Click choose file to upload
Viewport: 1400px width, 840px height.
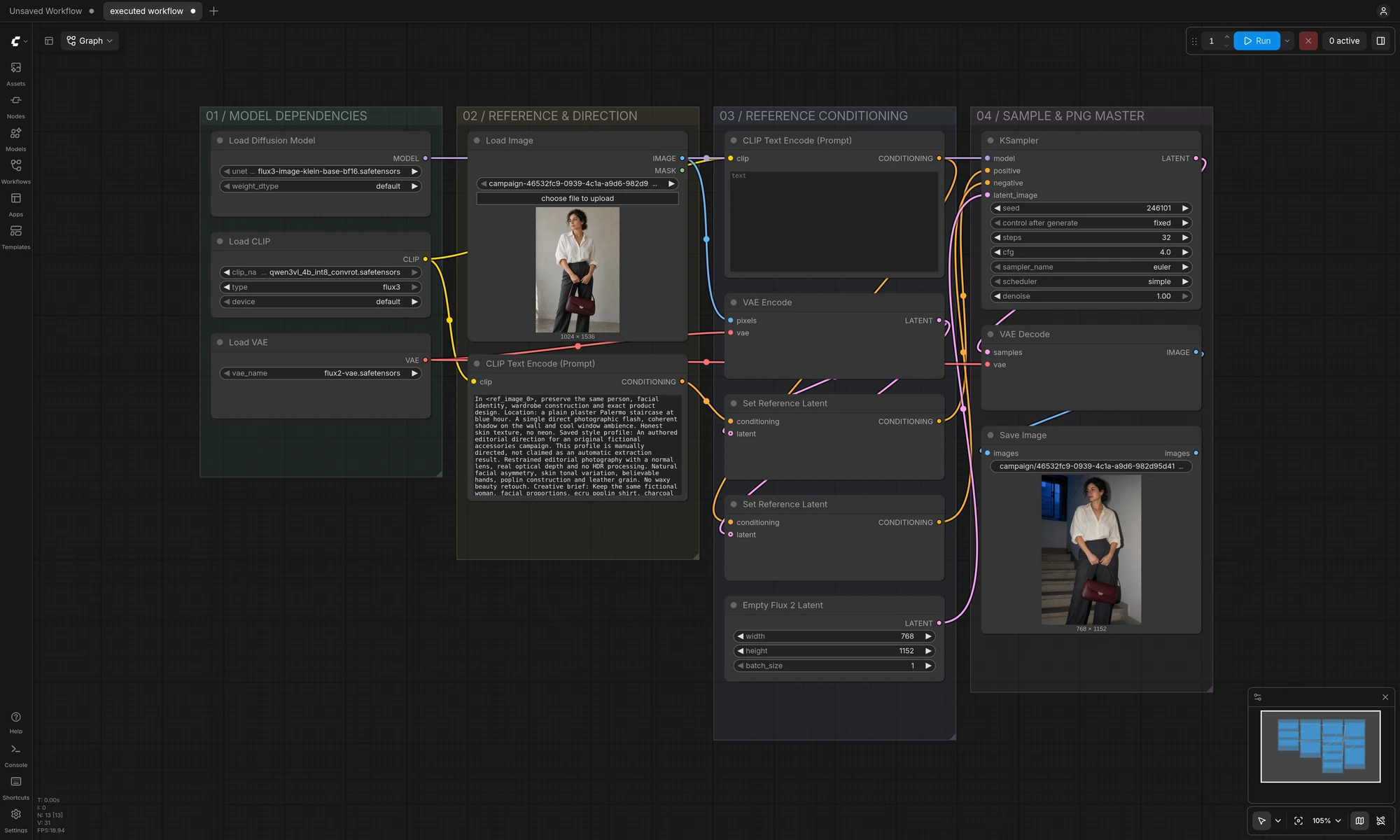(577, 199)
